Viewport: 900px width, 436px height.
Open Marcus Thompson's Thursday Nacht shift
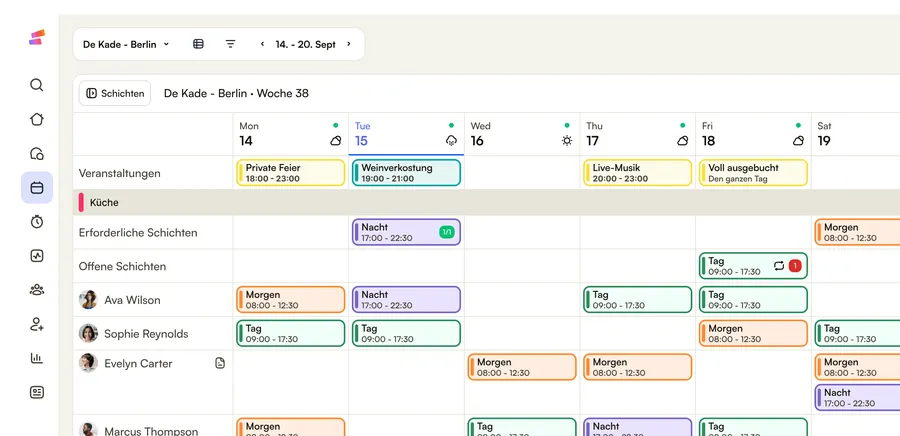[x=638, y=427]
